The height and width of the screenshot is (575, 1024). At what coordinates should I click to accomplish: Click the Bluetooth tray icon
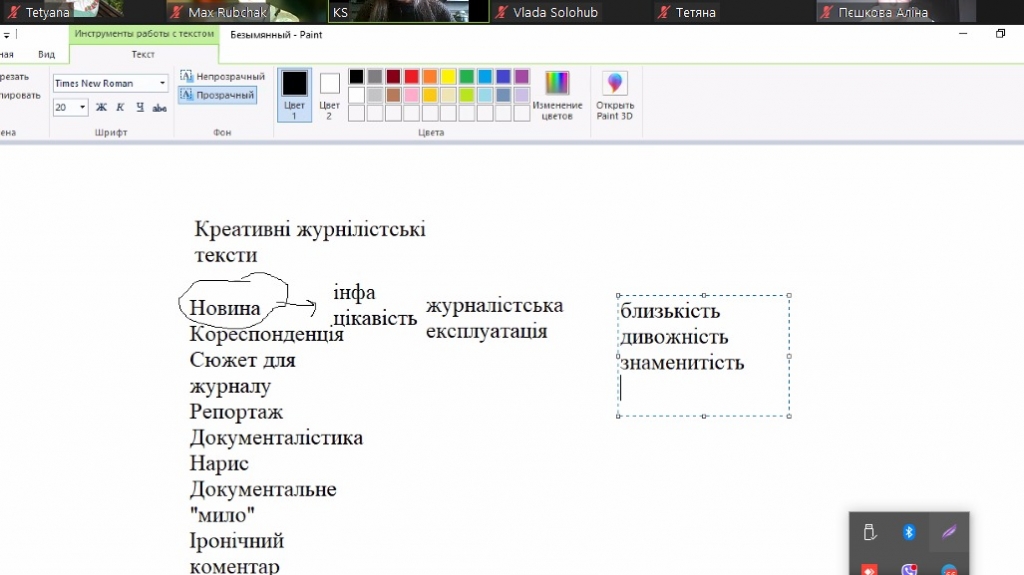909,533
